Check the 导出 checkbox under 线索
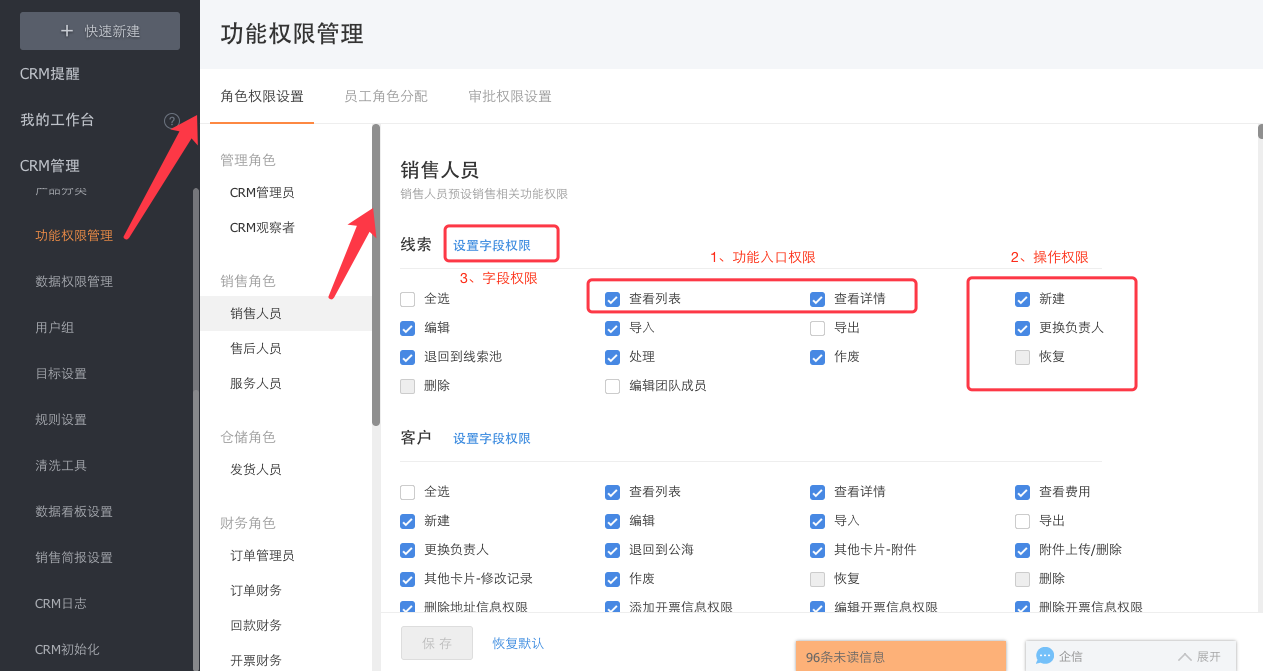Image resolution: width=1263 pixels, height=671 pixels. tap(817, 328)
